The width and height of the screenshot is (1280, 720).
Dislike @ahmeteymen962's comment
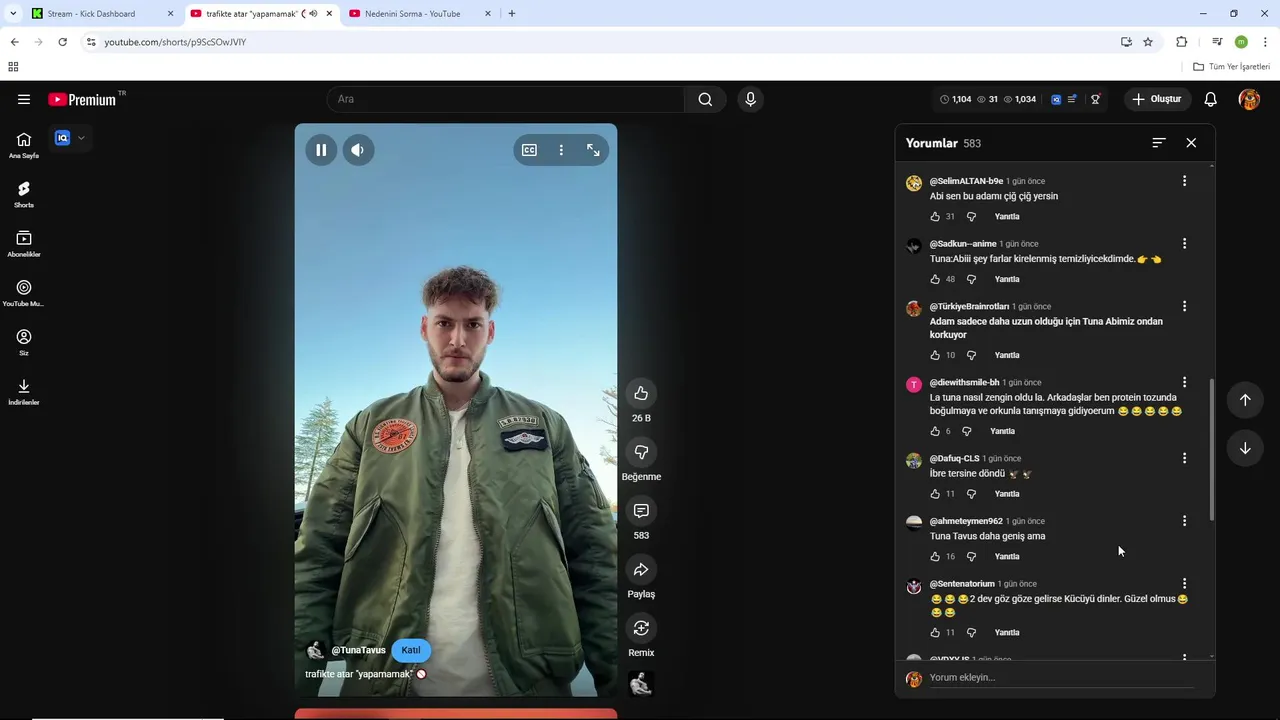coord(971,556)
